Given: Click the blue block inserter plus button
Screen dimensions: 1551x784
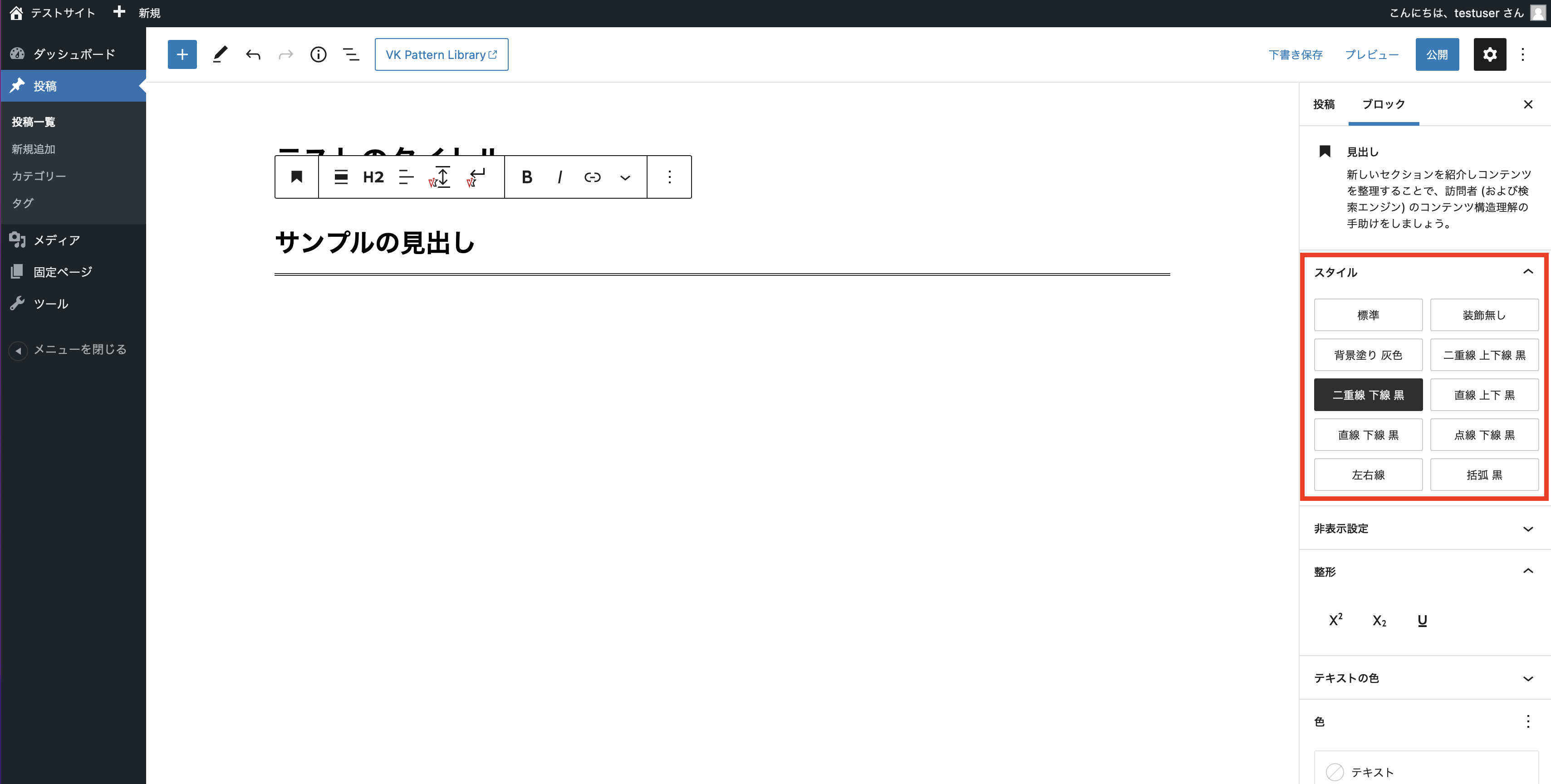Looking at the screenshot, I should tap(182, 55).
